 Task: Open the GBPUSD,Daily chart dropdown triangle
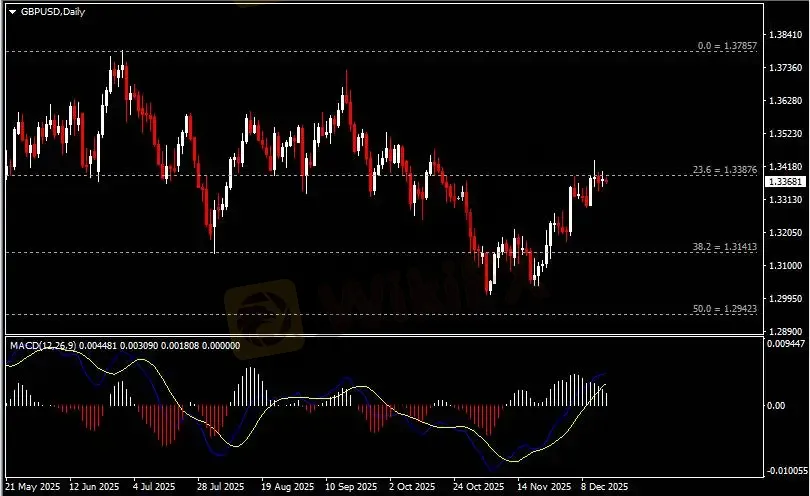click(12, 12)
